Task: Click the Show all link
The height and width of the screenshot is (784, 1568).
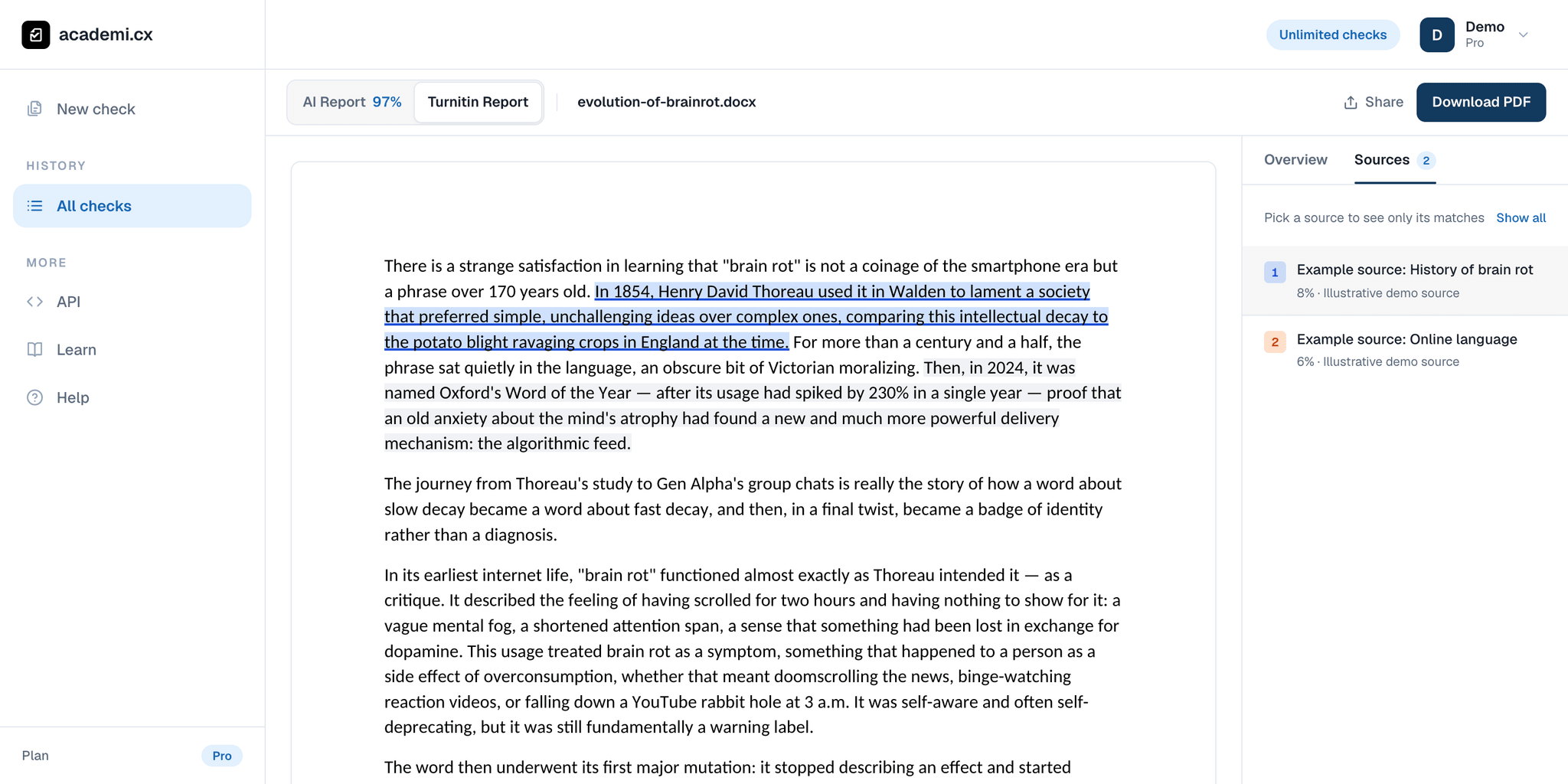Action: coord(1521,218)
